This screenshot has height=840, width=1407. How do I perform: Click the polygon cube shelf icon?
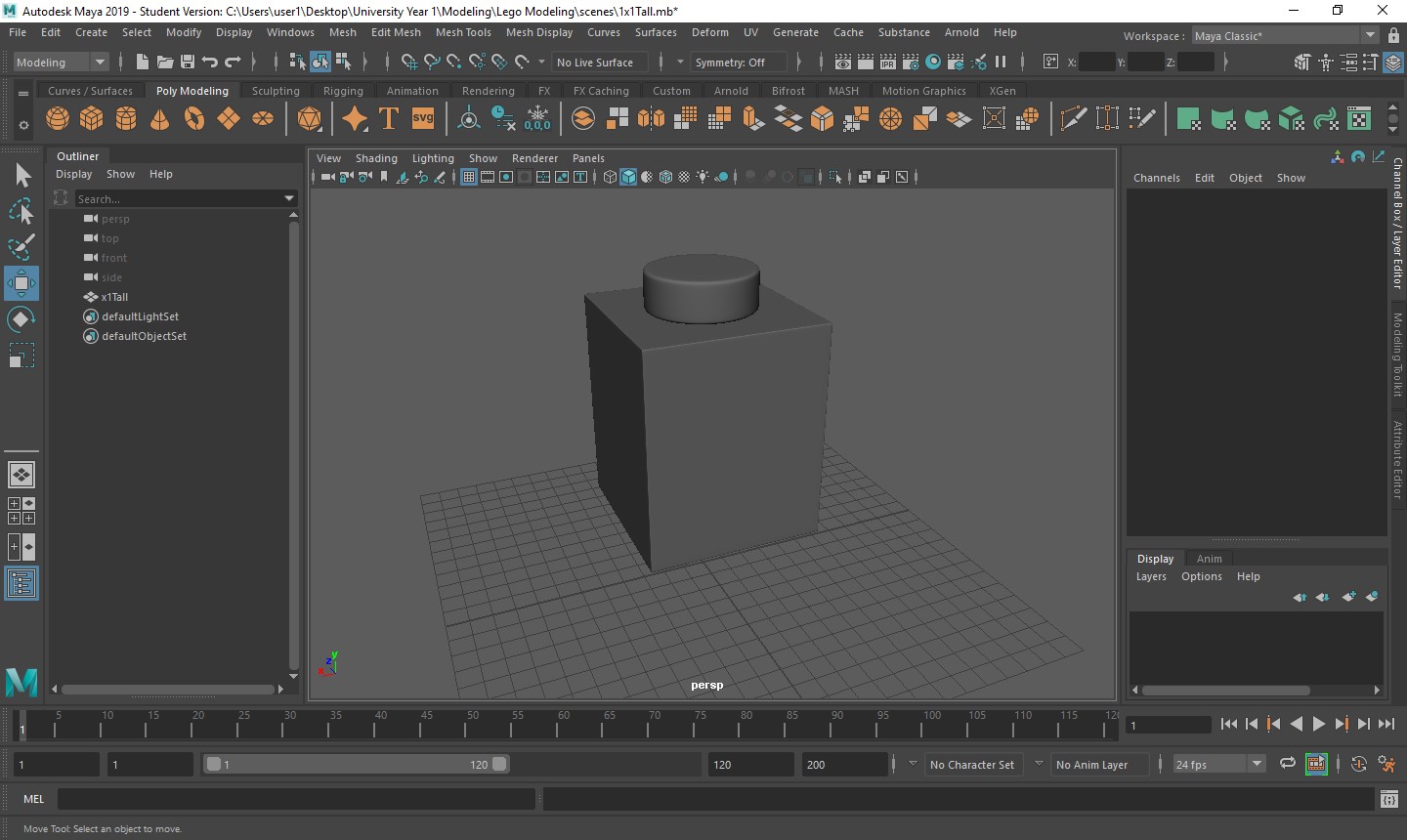coord(92,119)
